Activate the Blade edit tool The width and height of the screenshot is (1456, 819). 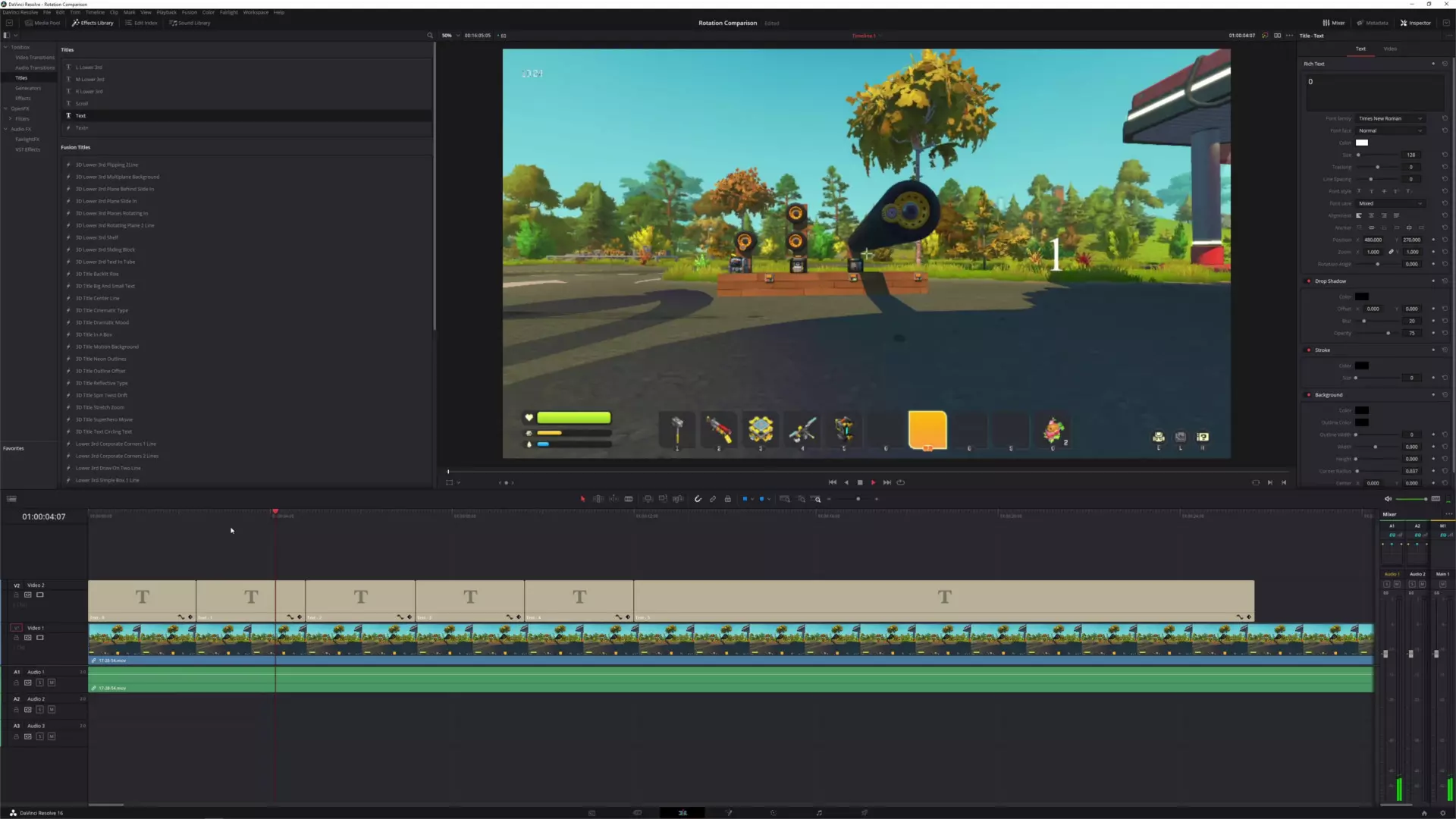coord(629,499)
